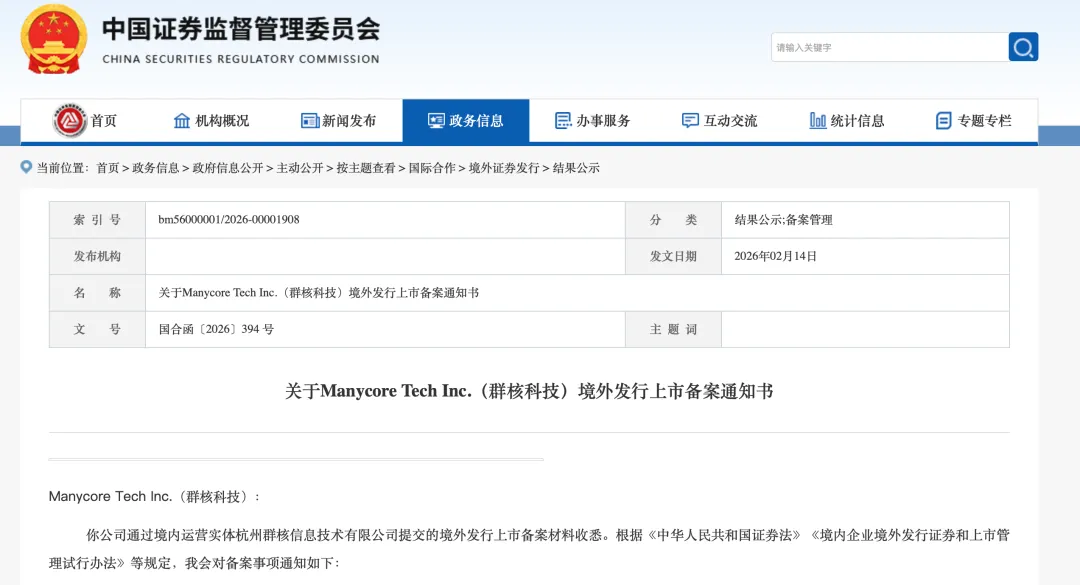Click the 主动公开 breadcrumb link

[300, 168]
